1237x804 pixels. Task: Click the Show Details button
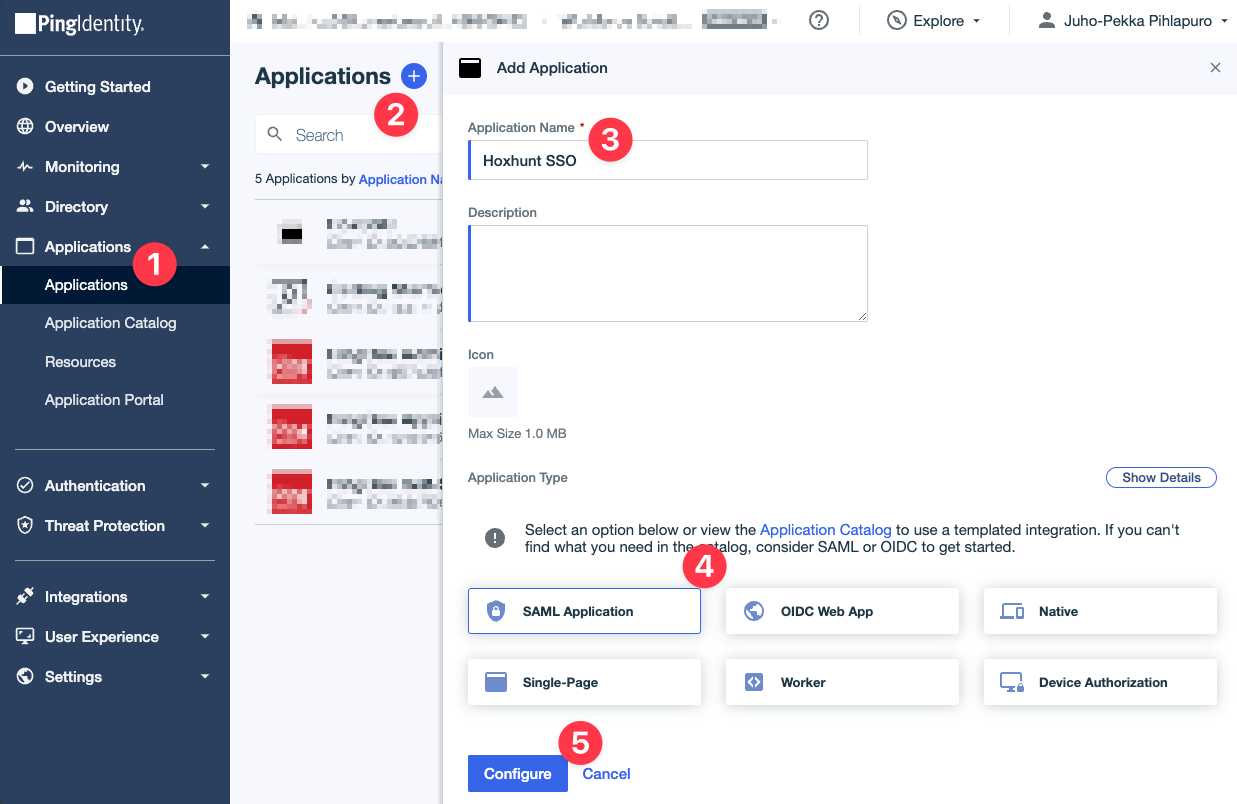point(1161,478)
